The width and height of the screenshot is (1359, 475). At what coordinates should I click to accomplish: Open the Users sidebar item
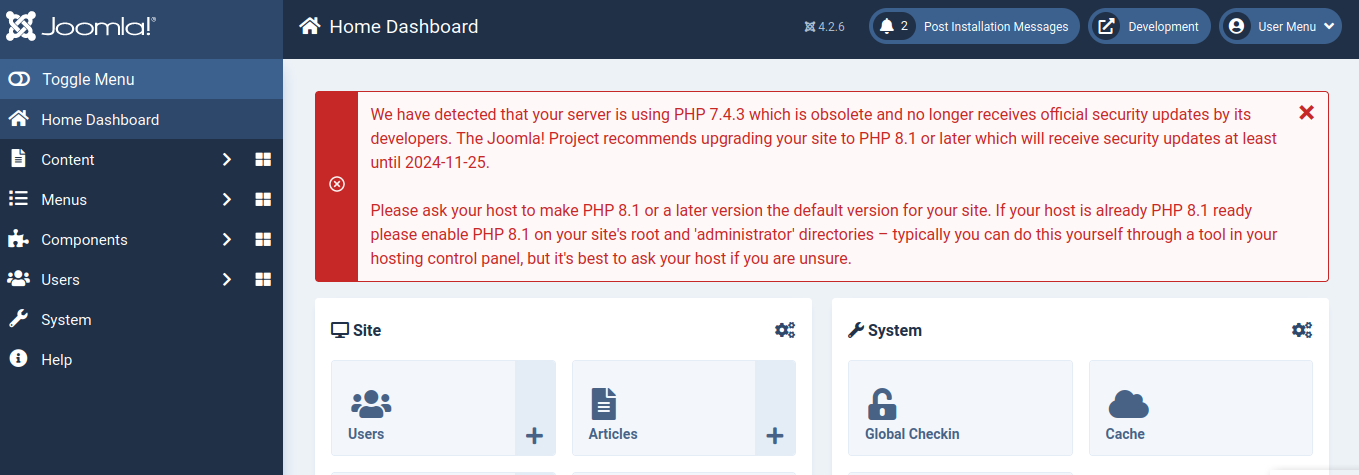coord(60,279)
